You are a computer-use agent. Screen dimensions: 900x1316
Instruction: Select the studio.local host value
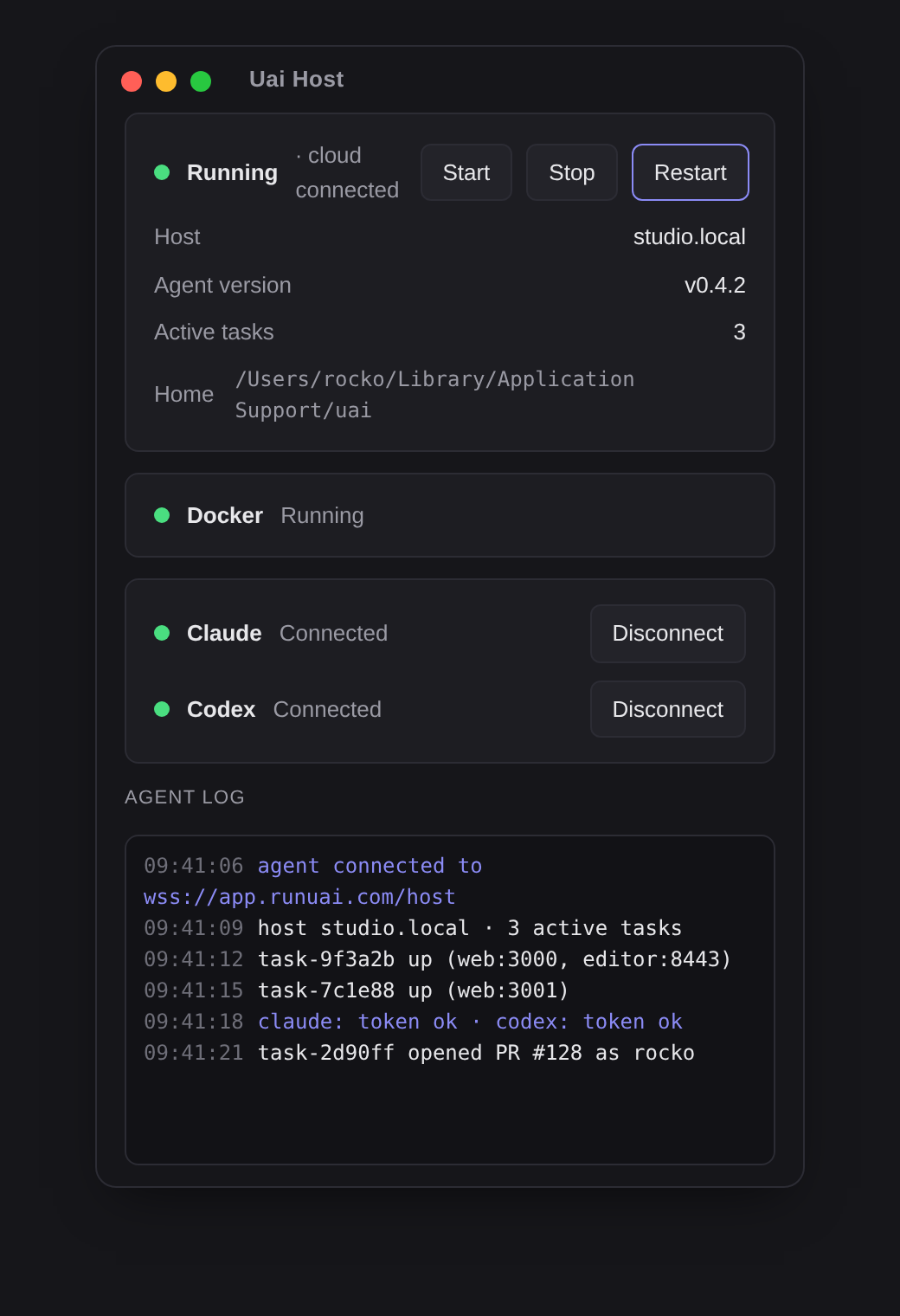point(690,236)
